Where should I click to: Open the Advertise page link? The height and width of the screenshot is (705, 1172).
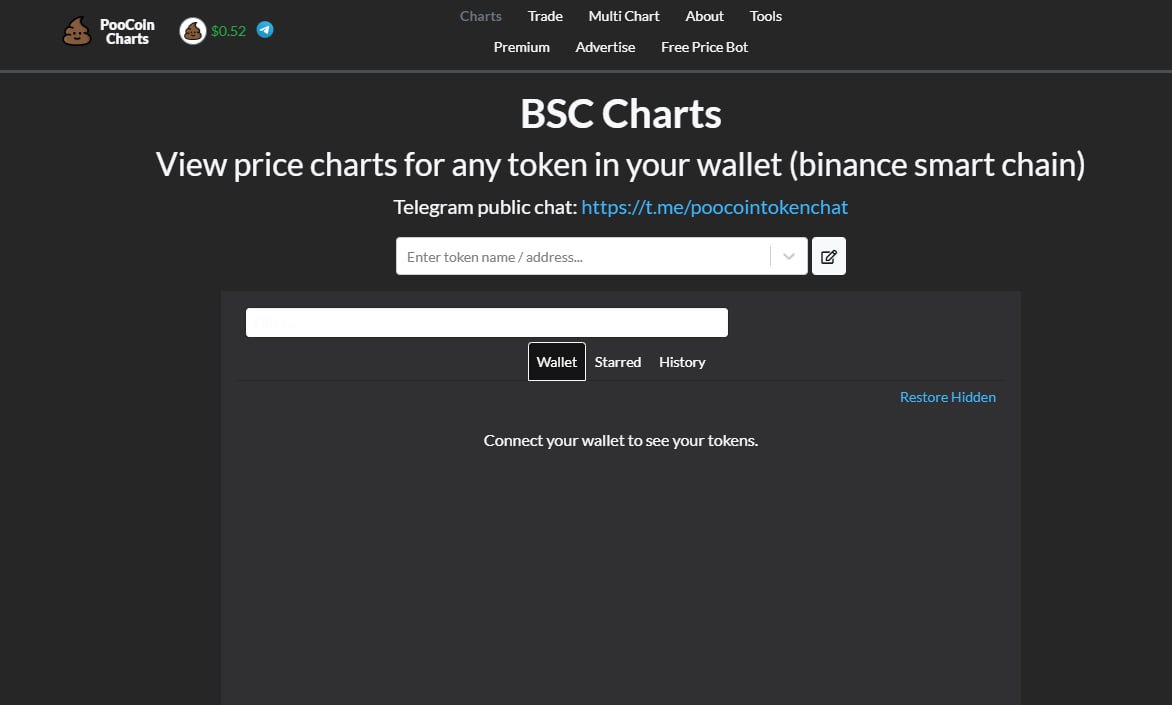605,47
